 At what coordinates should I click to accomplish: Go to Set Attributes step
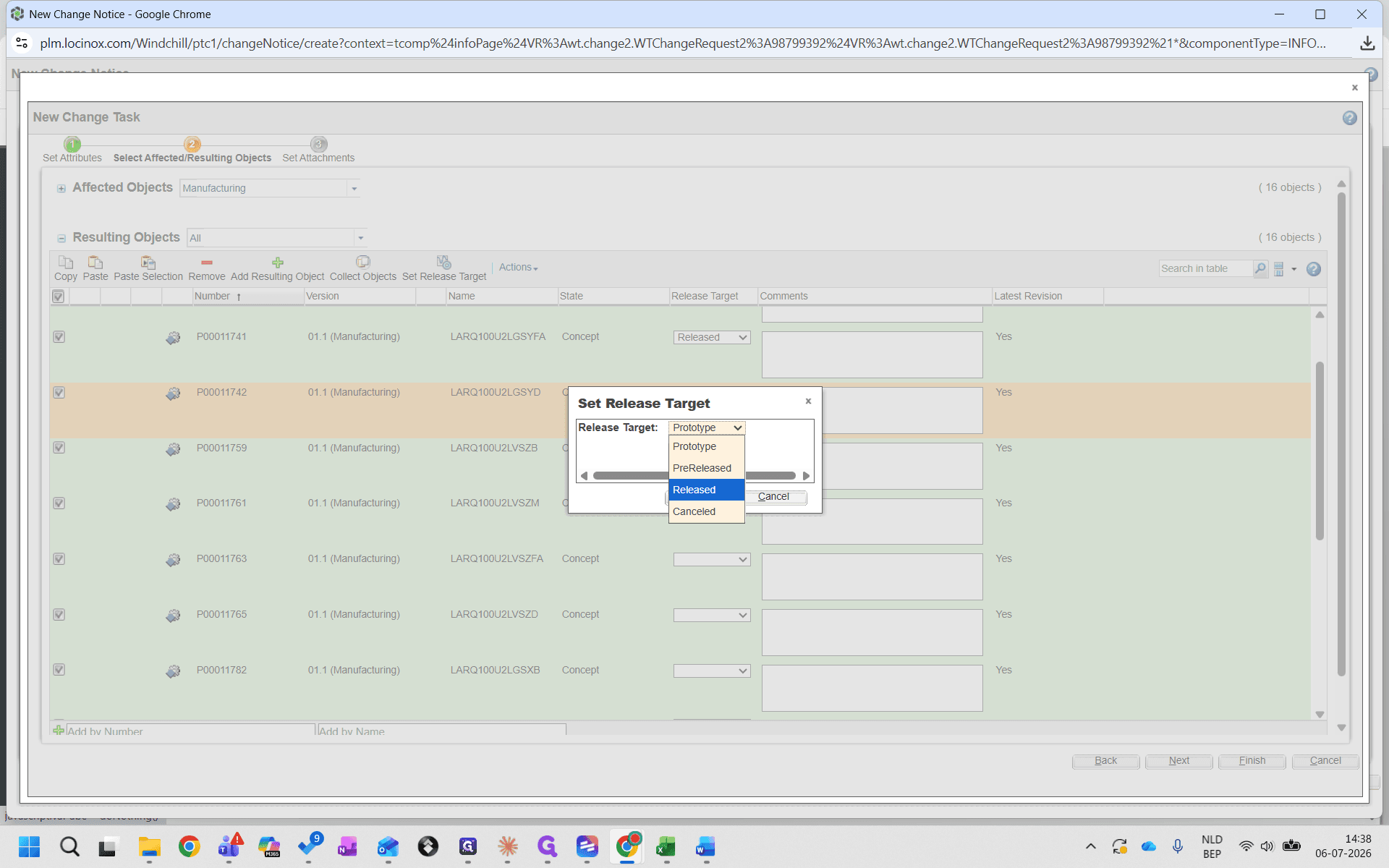(72, 151)
